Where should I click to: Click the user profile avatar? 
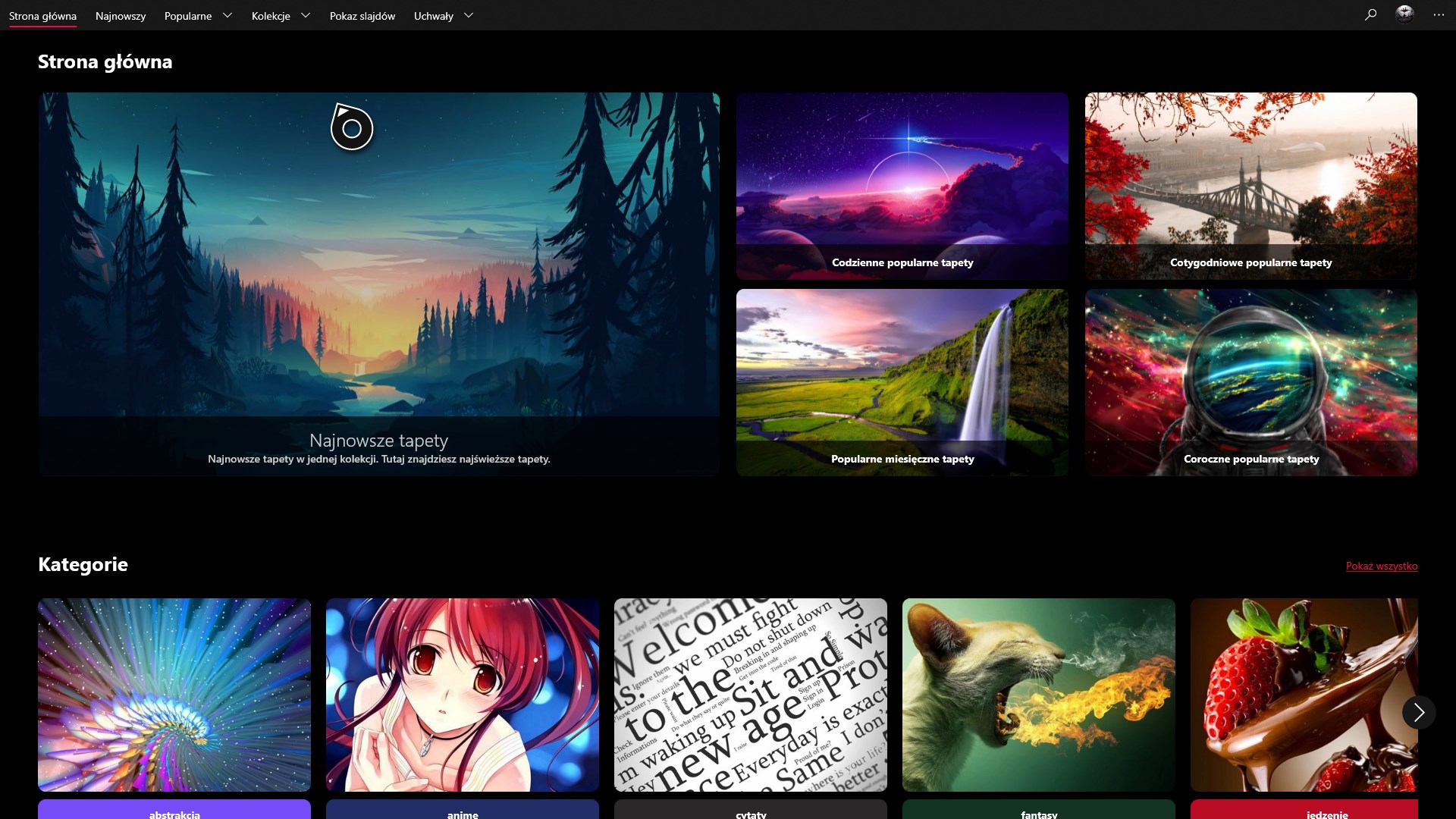pos(1404,14)
